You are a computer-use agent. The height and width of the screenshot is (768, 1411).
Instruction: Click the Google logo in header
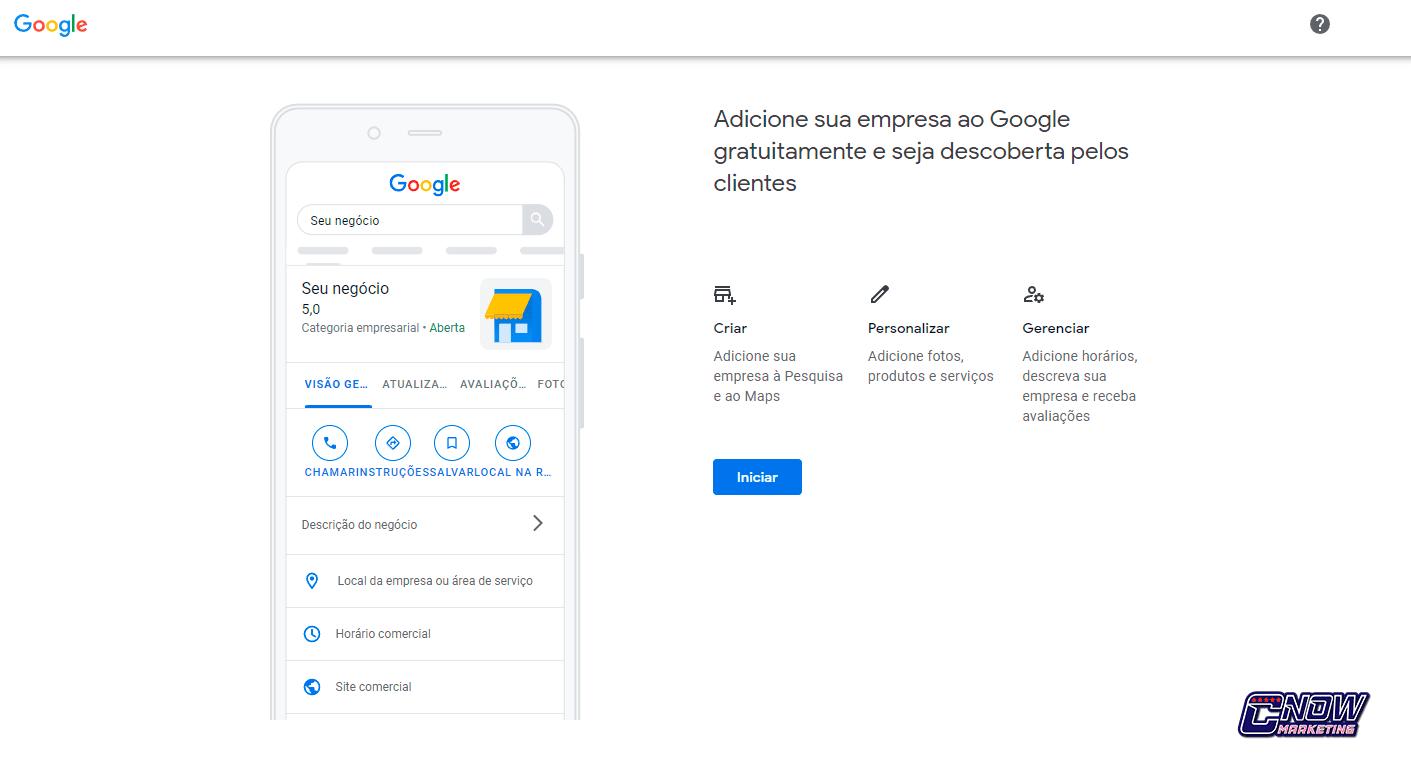click(51, 25)
